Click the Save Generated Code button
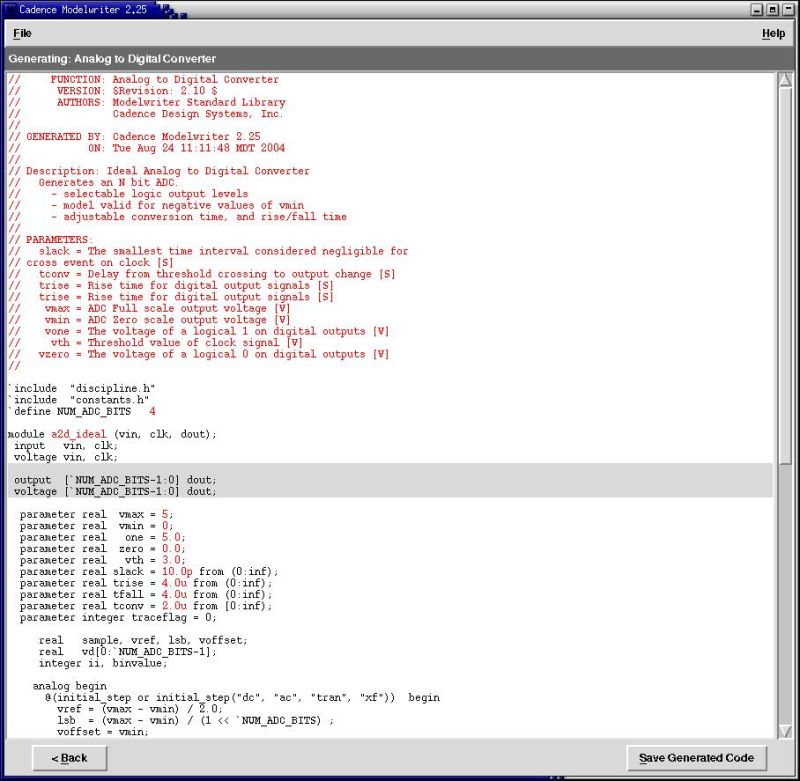This screenshot has width=800, height=781. (x=697, y=758)
